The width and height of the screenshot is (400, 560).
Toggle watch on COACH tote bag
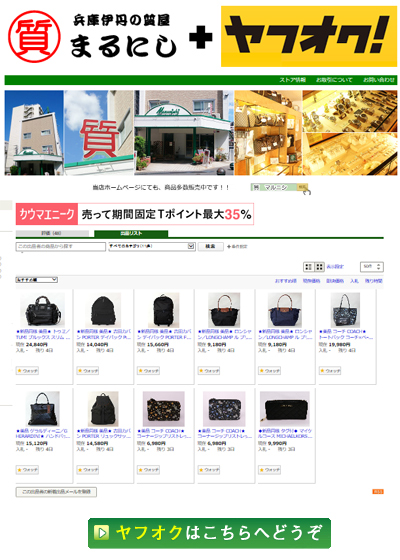point(330,371)
